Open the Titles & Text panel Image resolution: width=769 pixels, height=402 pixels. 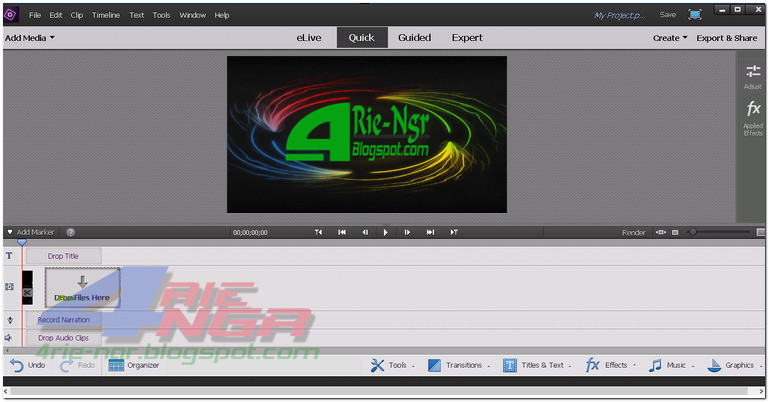pos(534,365)
